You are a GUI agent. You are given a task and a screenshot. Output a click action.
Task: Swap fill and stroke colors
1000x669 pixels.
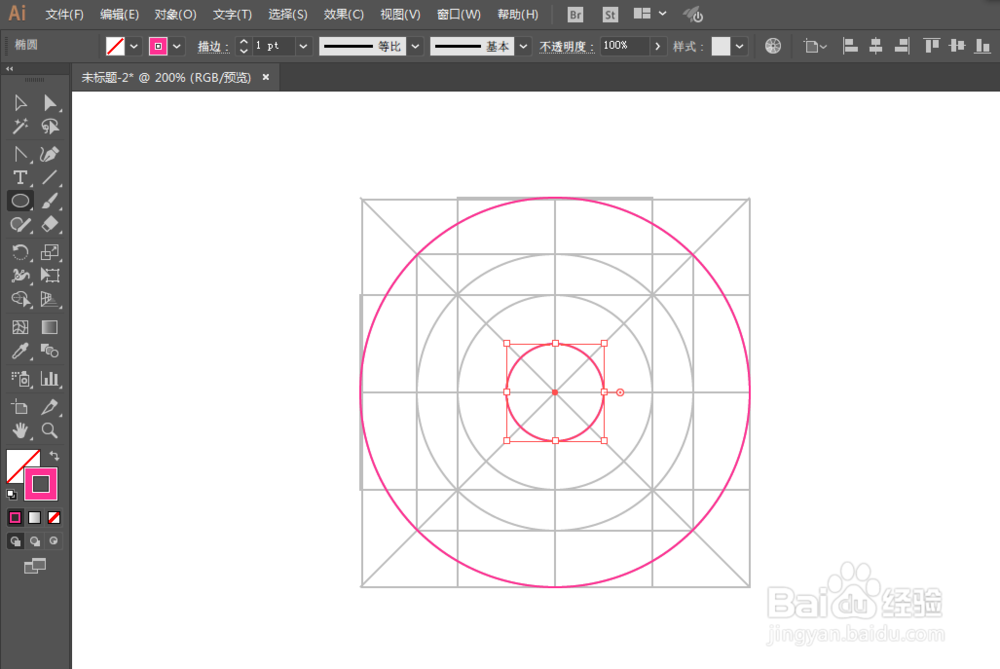coord(54,456)
